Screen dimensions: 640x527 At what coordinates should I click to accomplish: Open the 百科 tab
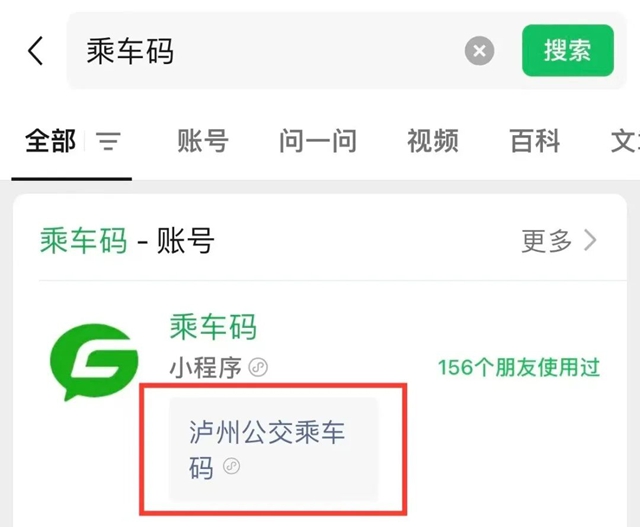tap(535, 141)
